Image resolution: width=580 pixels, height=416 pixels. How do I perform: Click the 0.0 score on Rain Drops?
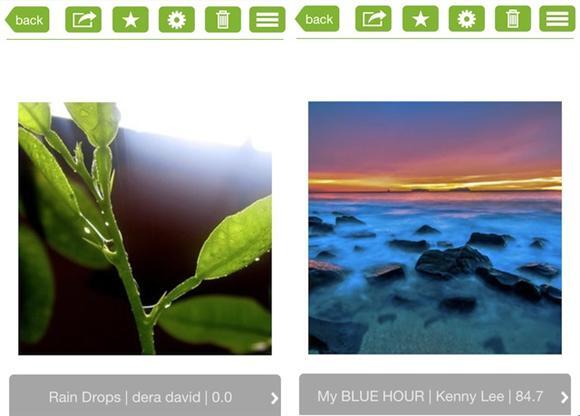(x=222, y=398)
